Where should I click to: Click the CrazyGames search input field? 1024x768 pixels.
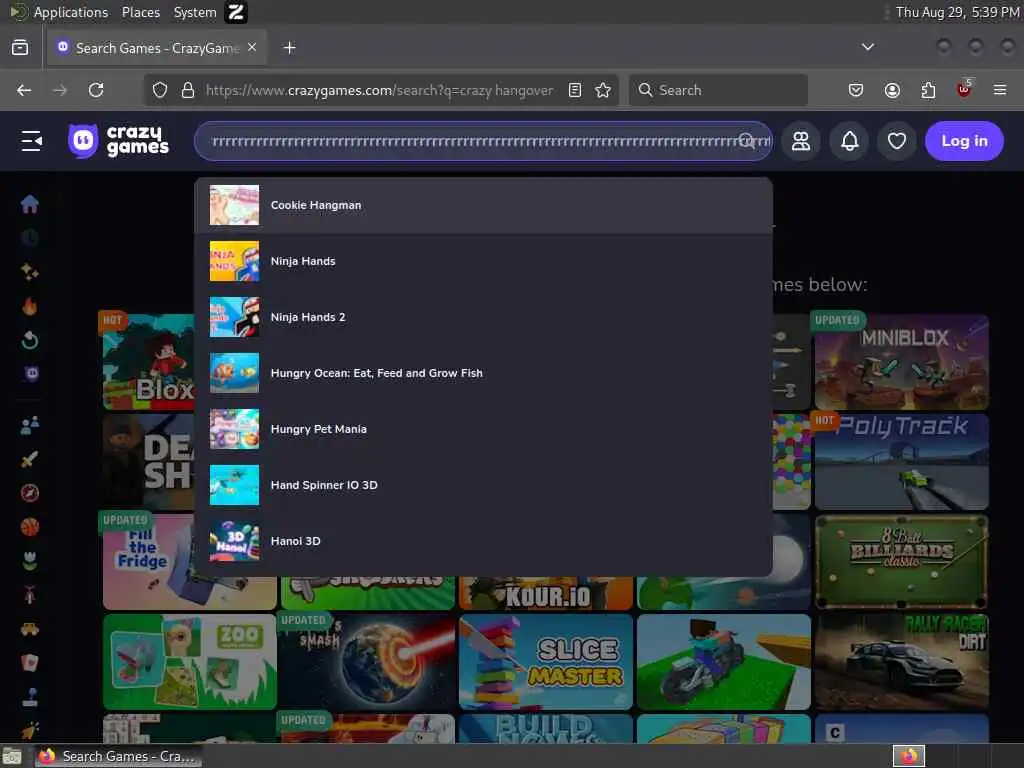click(483, 140)
